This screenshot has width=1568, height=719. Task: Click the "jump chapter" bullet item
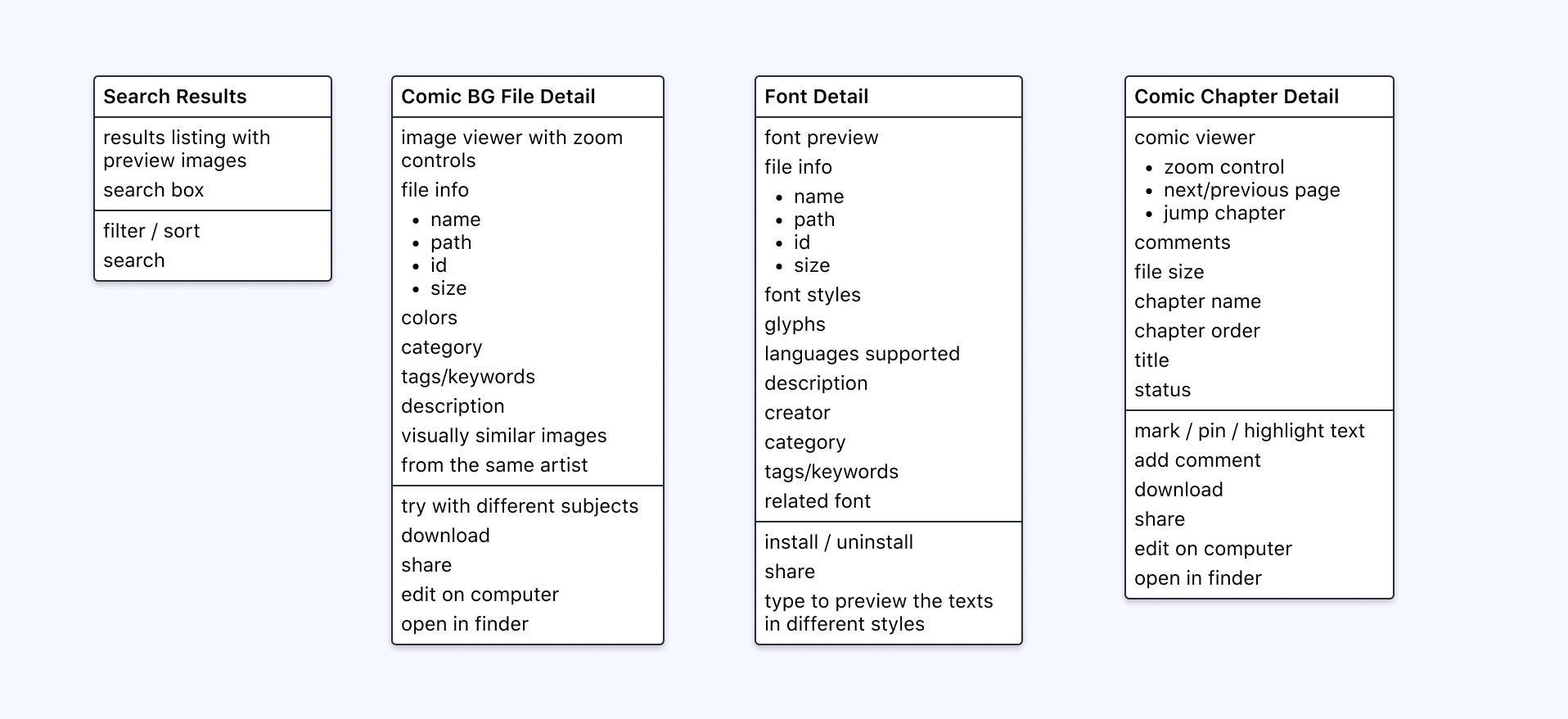pyautogui.click(x=1224, y=213)
